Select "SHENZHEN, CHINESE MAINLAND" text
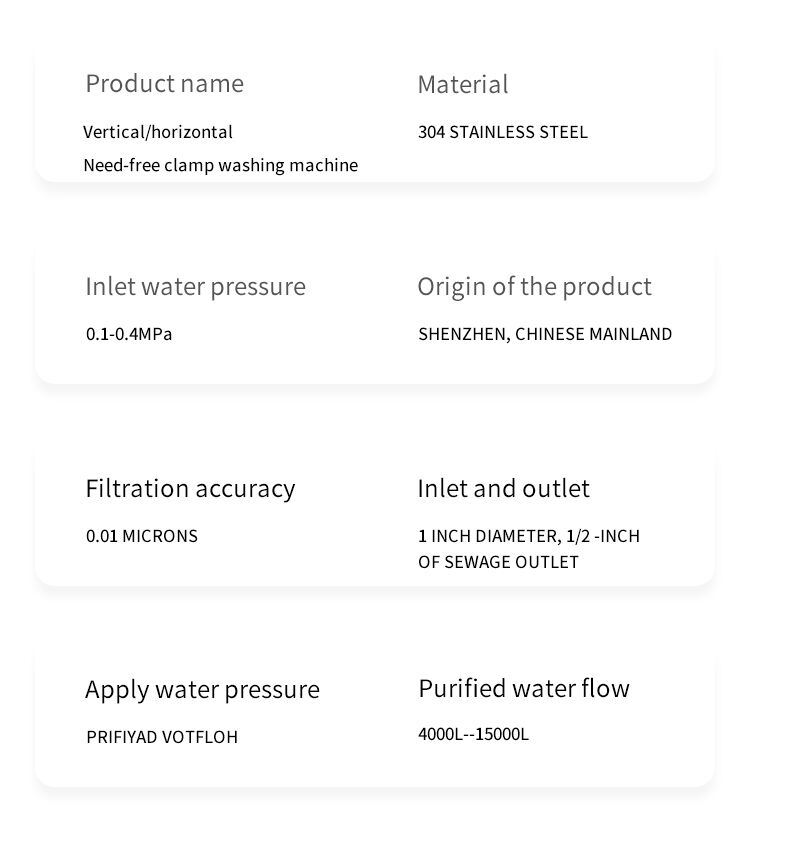790x846 pixels. coord(544,334)
